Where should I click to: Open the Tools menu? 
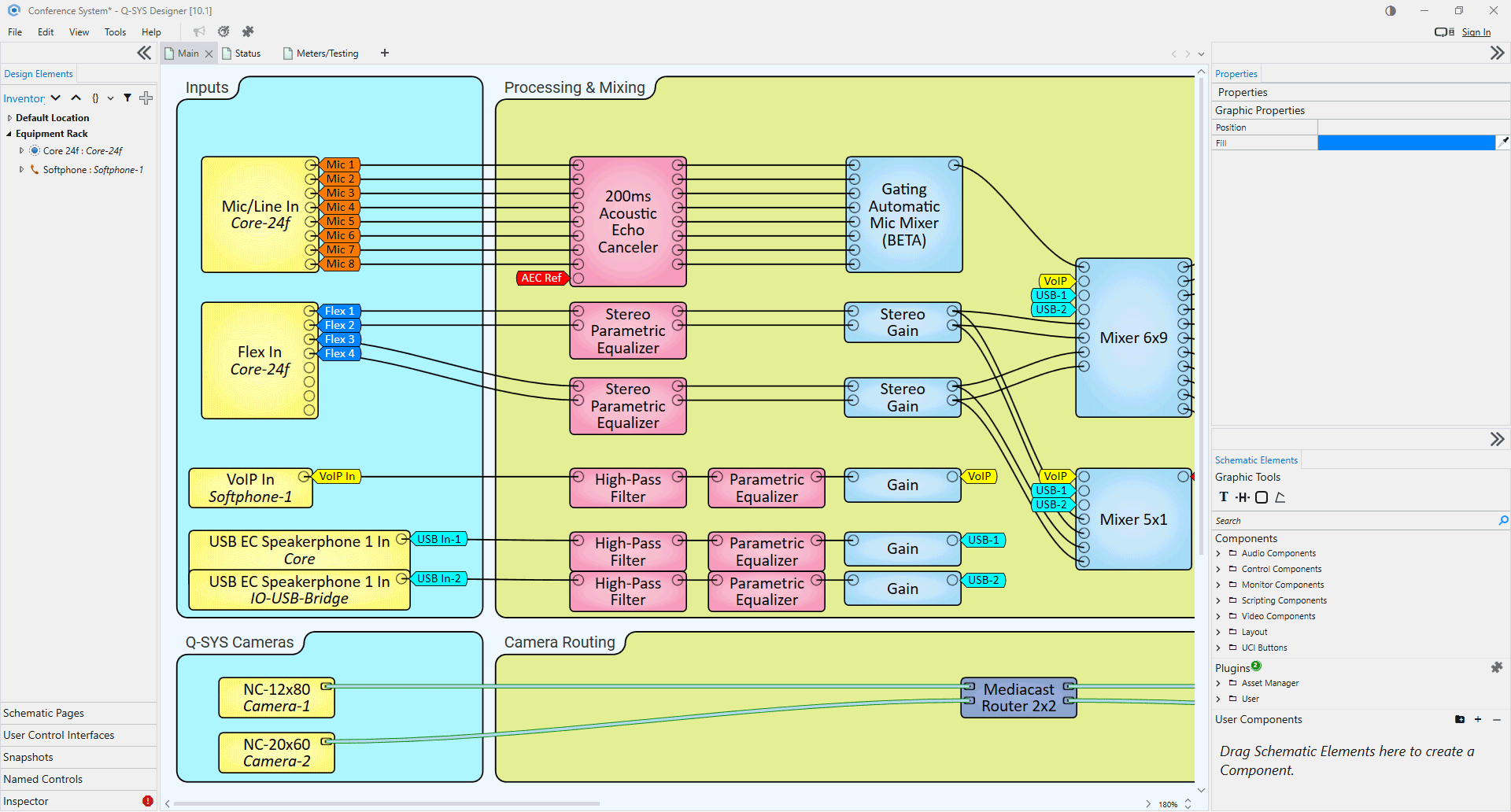point(115,32)
